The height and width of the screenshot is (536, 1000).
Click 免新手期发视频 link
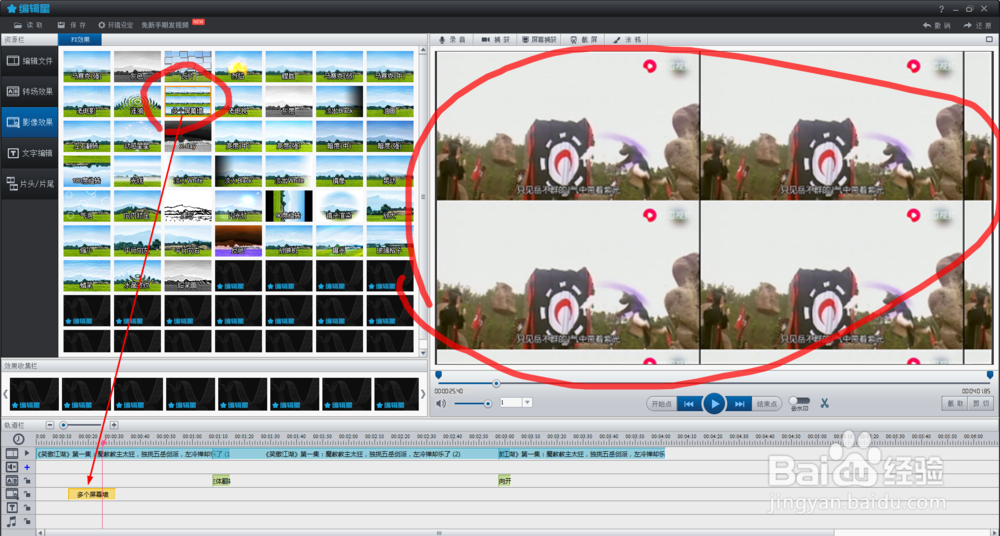[x=165, y=25]
